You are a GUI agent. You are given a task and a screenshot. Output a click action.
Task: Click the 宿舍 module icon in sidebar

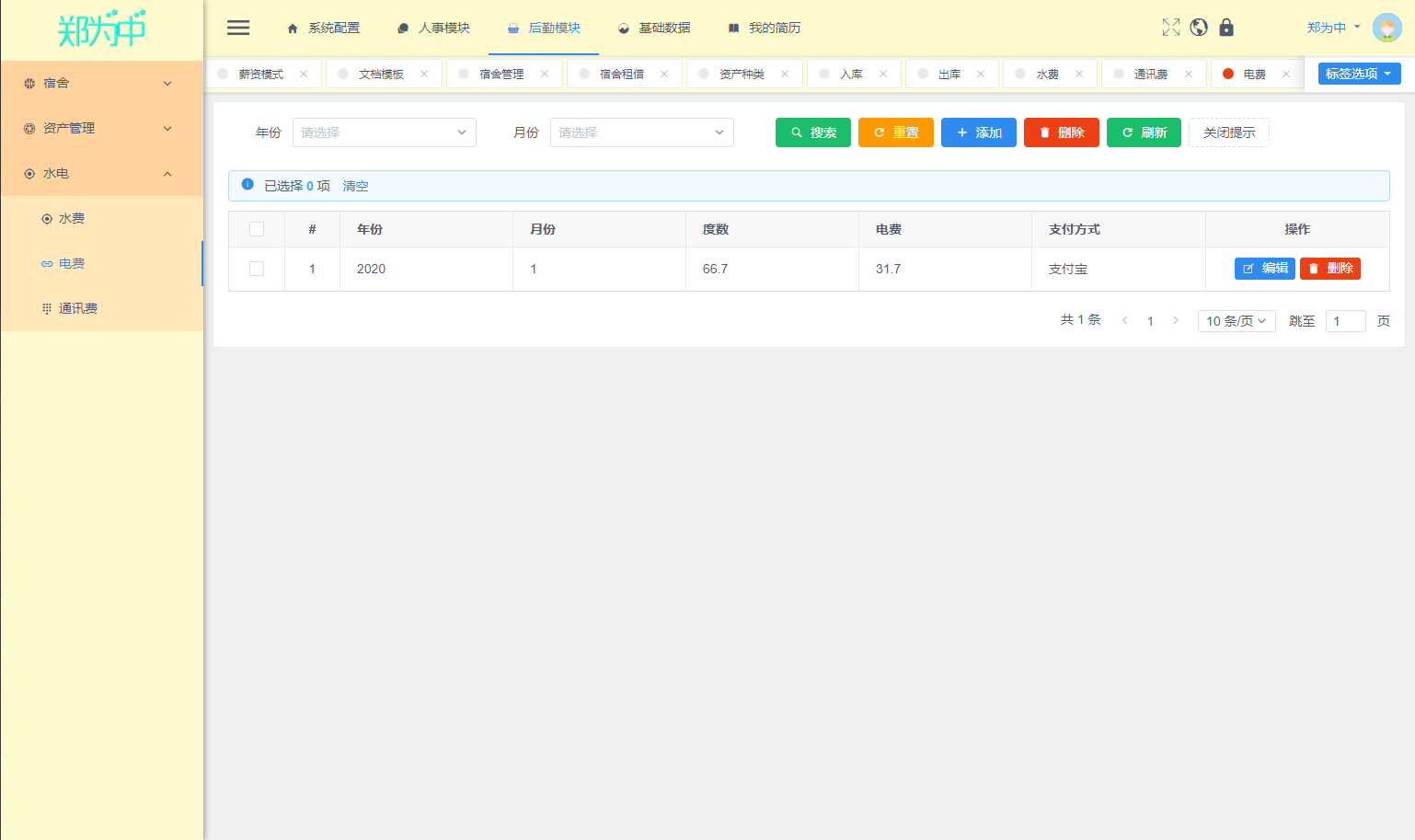(28, 83)
